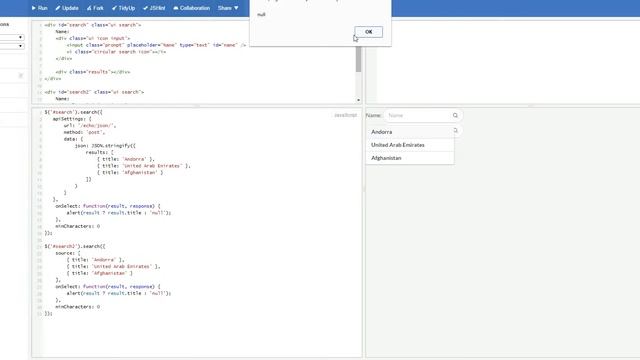Fork this fiddle
The width and height of the screenshot is (640, 360).
tap(95, 8)
